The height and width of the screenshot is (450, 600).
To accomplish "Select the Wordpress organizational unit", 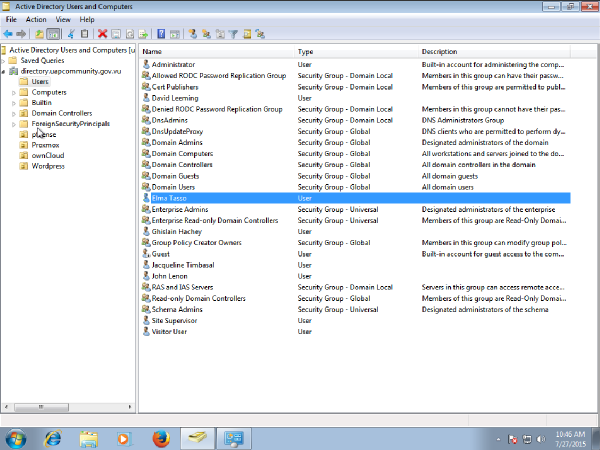I will [48, 166].
